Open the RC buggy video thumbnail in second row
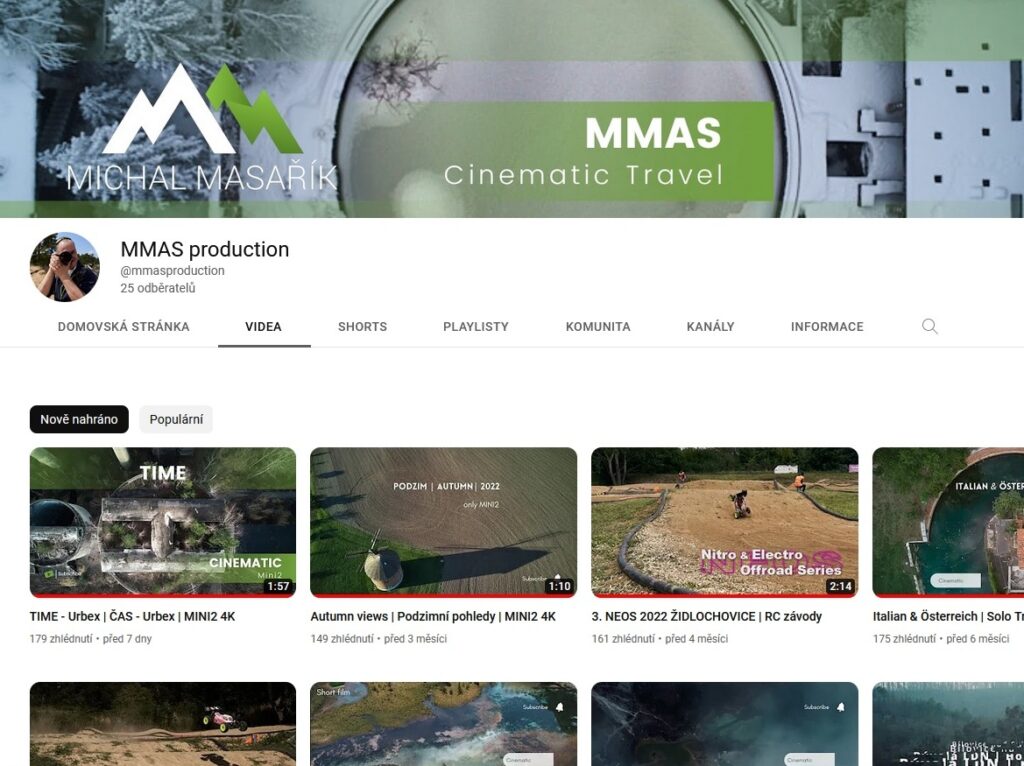The image size is (1024, 766). [x=163, y=723]
